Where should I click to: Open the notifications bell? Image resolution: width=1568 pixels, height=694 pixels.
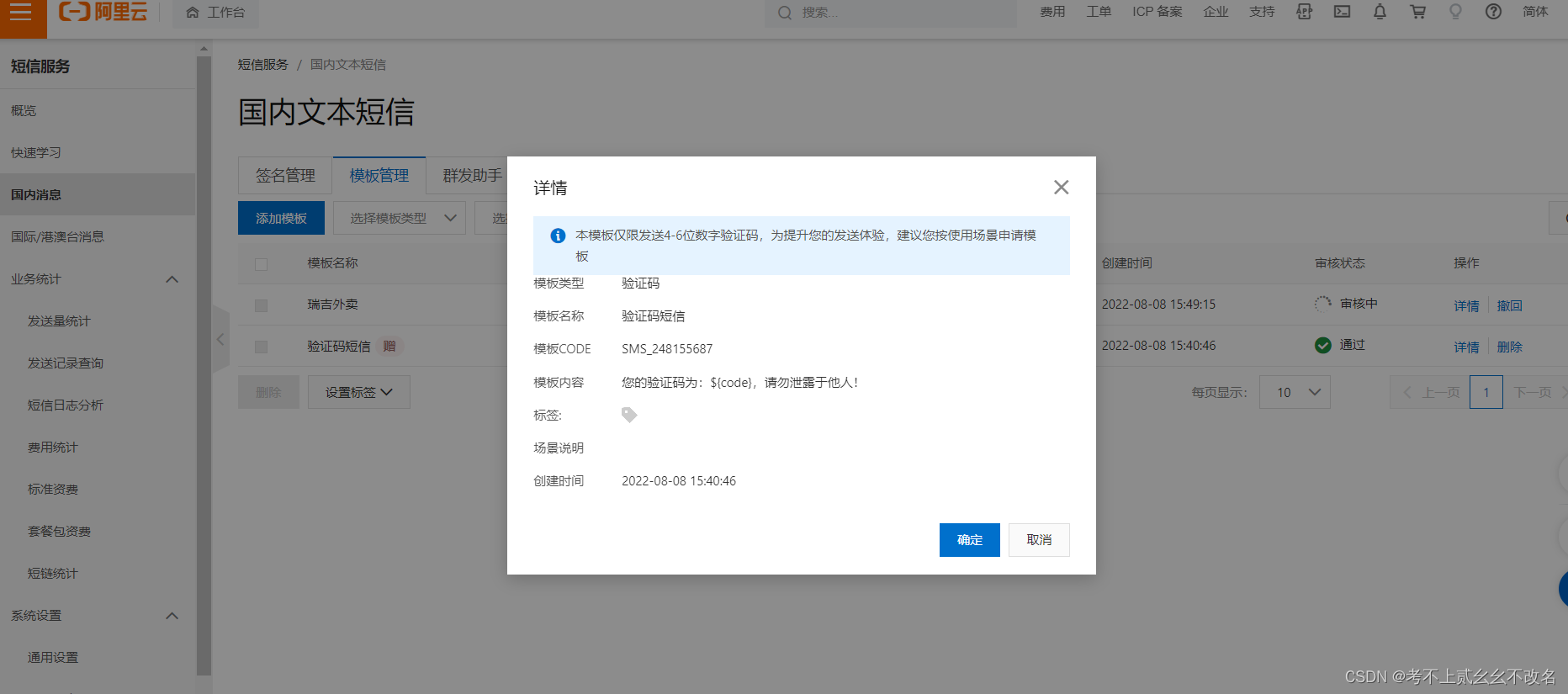(1380, 12)
